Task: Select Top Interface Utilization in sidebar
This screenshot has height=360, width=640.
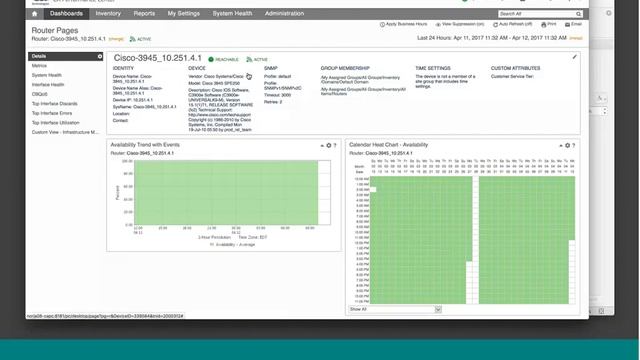Action: 56,122
